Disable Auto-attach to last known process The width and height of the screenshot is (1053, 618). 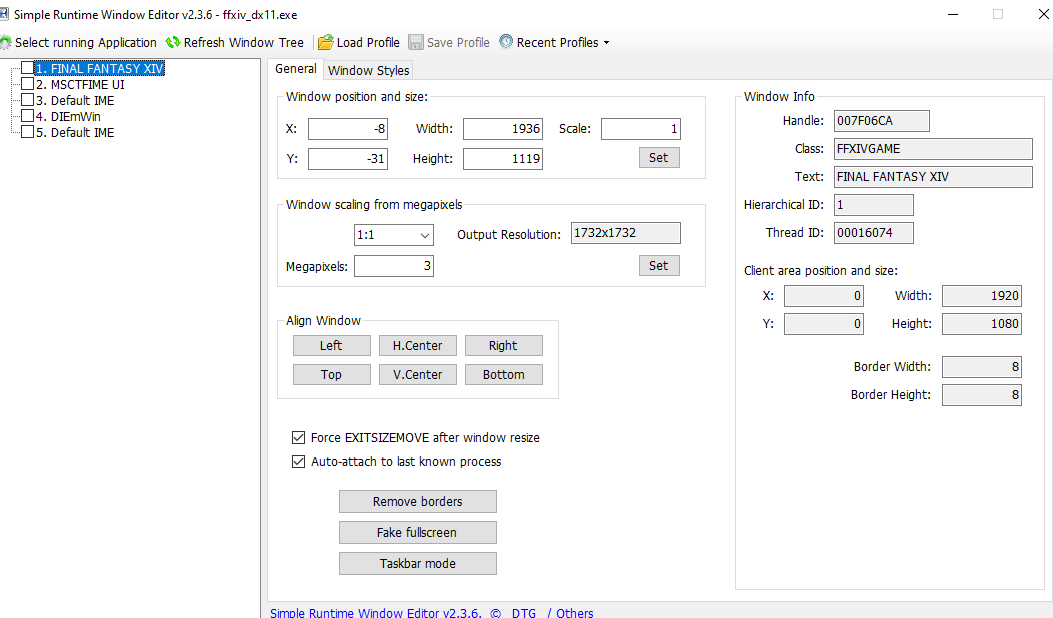pyautogui.click(x=298, y=461)
